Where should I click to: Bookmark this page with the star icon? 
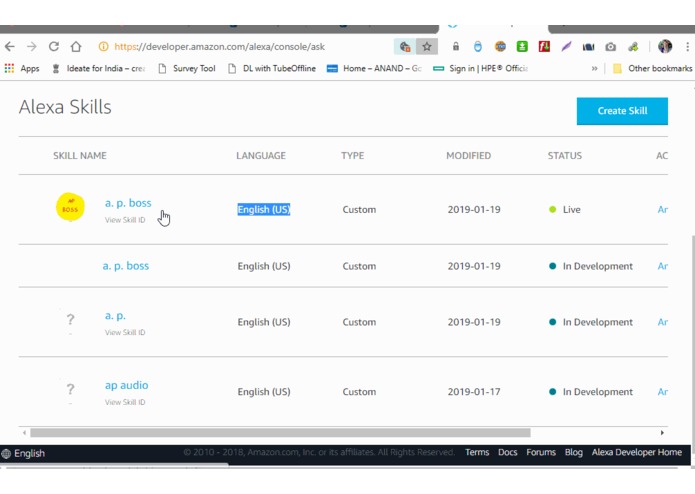click(x=427, y=47)
